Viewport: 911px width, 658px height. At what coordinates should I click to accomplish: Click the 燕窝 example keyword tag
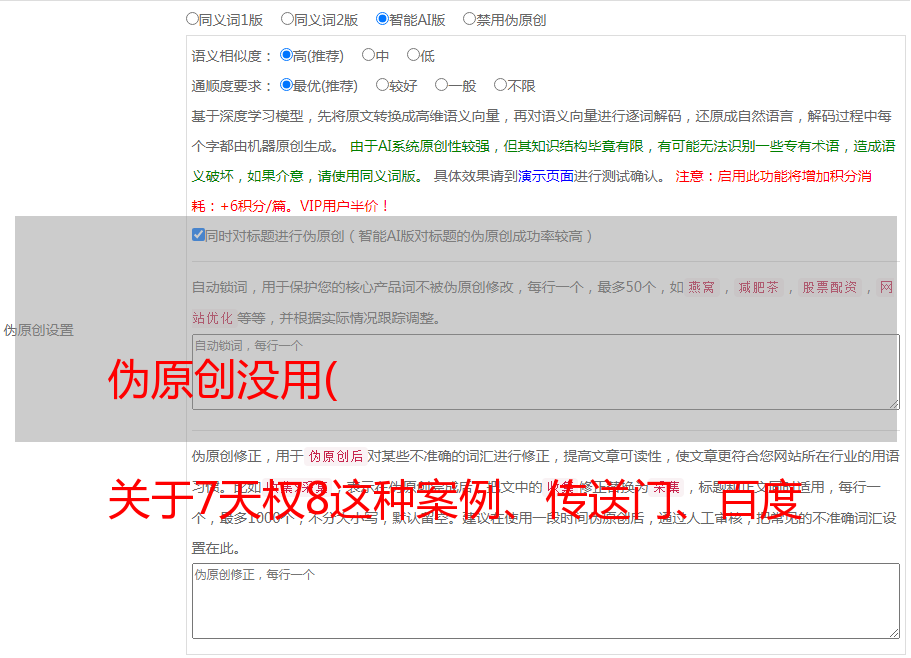point(701,287)
